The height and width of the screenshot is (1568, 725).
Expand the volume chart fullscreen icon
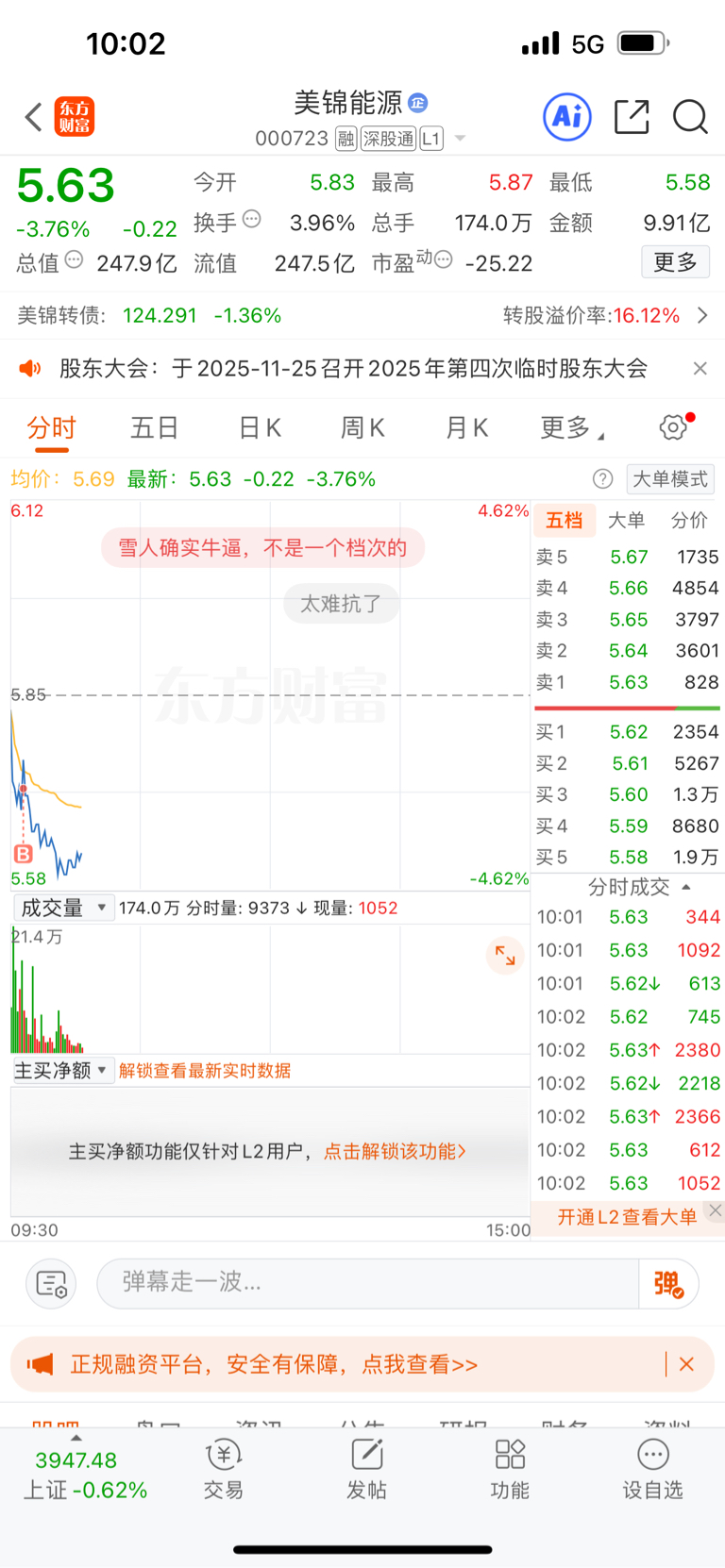click(505, 956)
